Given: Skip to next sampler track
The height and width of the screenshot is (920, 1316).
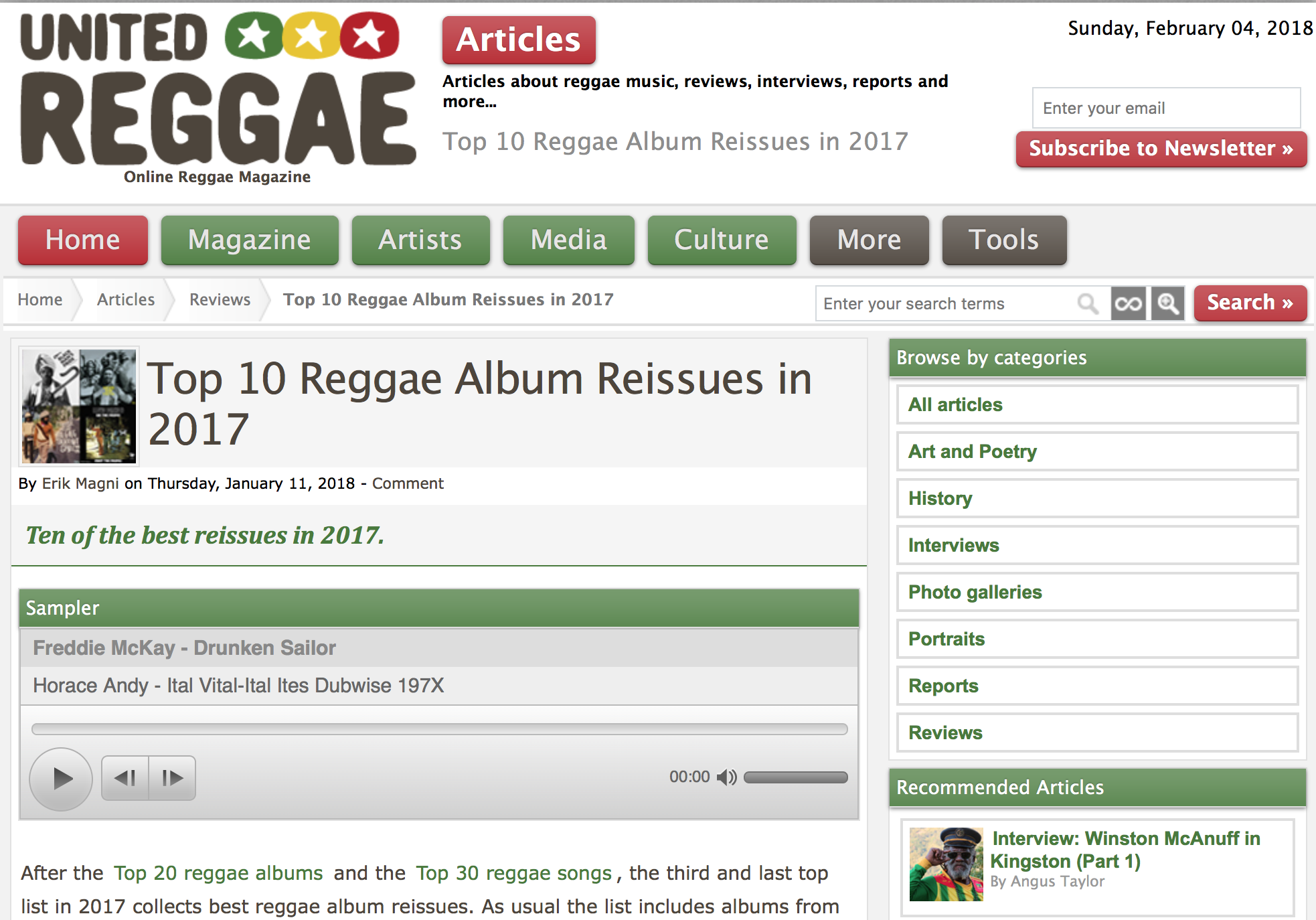Looking at the screenshot, I should [x=172, y=778].
